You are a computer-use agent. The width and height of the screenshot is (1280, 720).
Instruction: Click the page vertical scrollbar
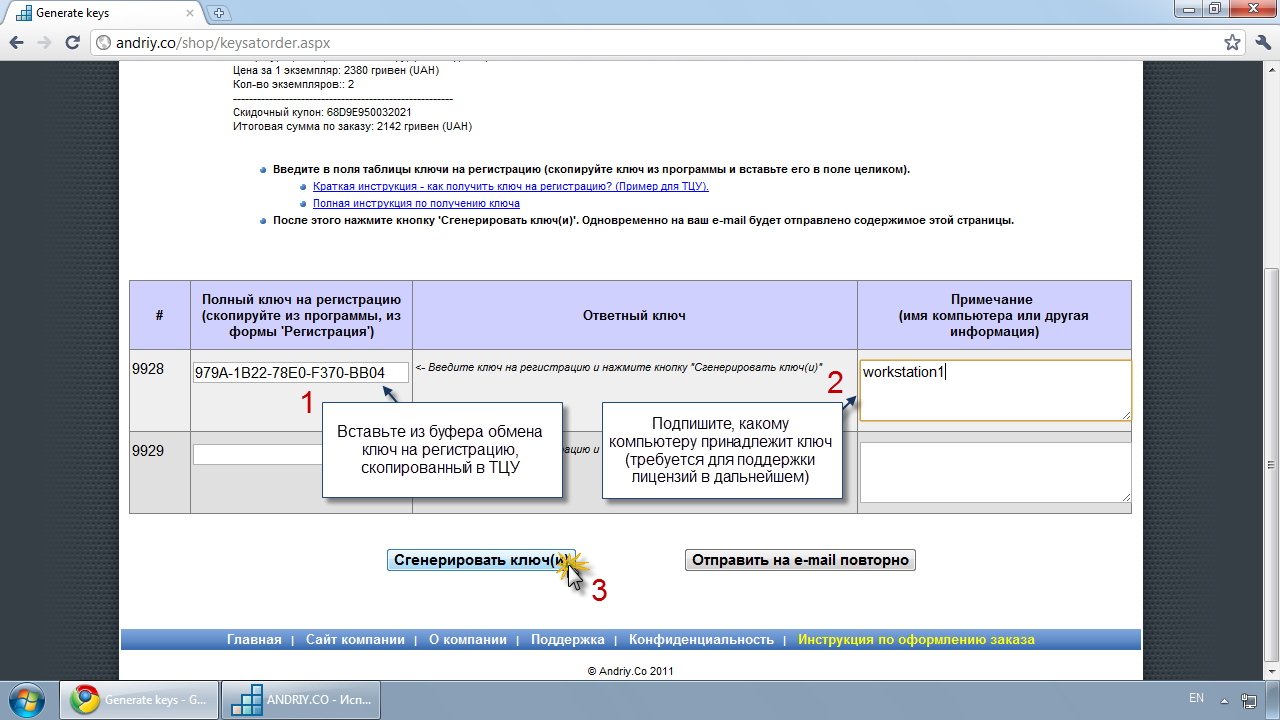(1271, 370)
